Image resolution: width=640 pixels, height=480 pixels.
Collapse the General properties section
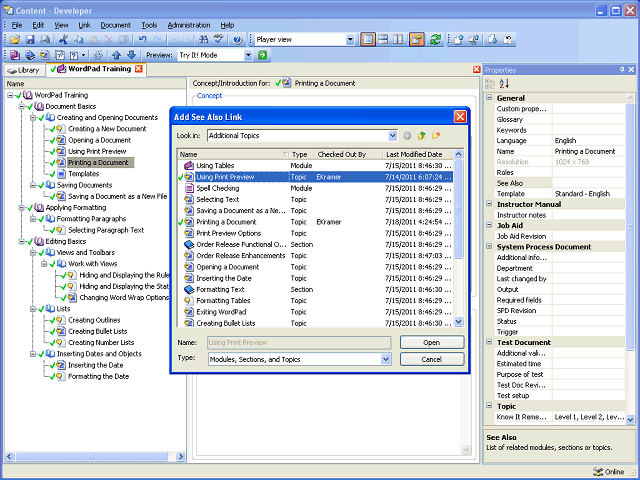coord(489,98)
